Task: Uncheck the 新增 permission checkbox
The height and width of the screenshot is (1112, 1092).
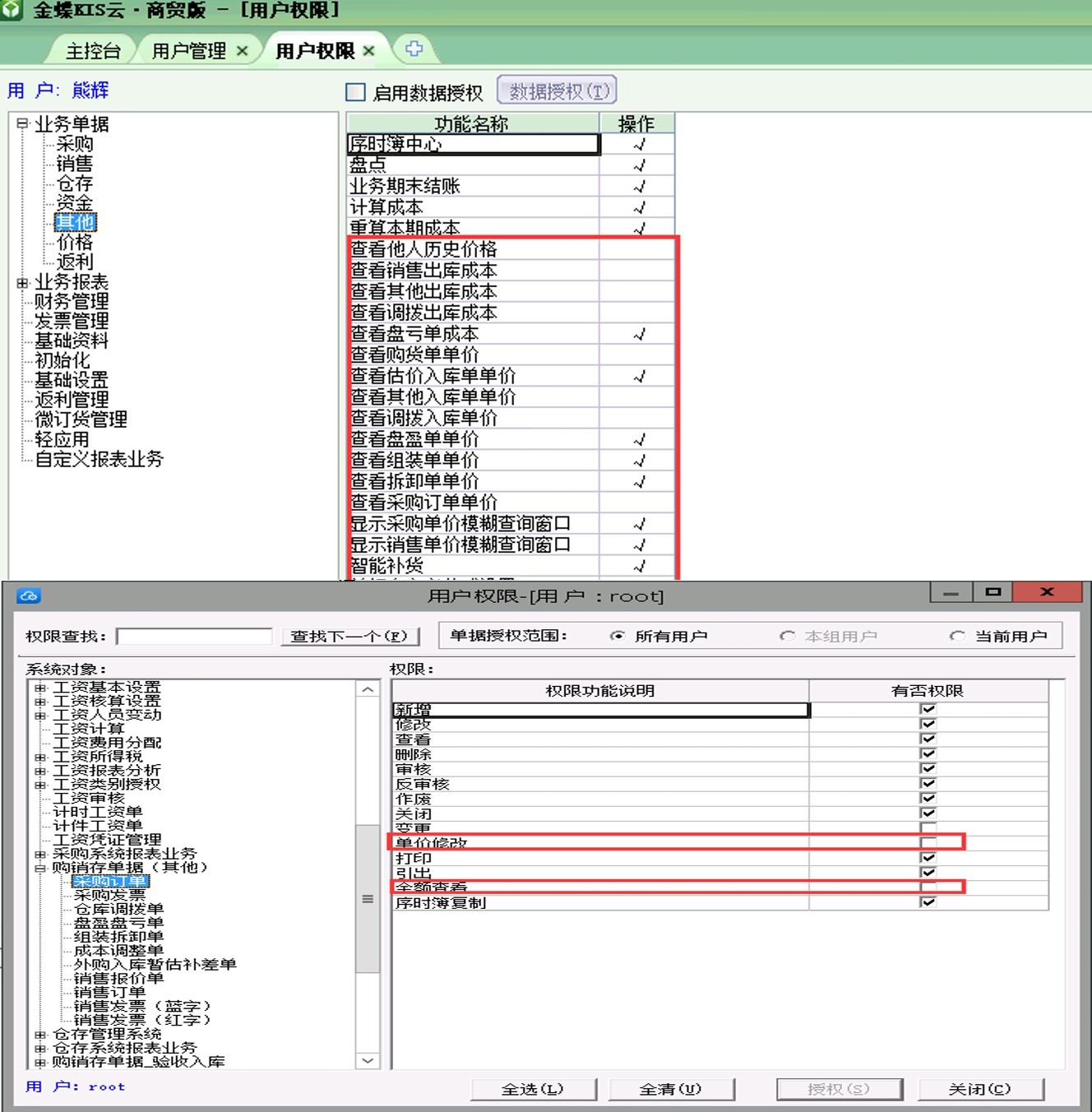Action: click(928, 709)
